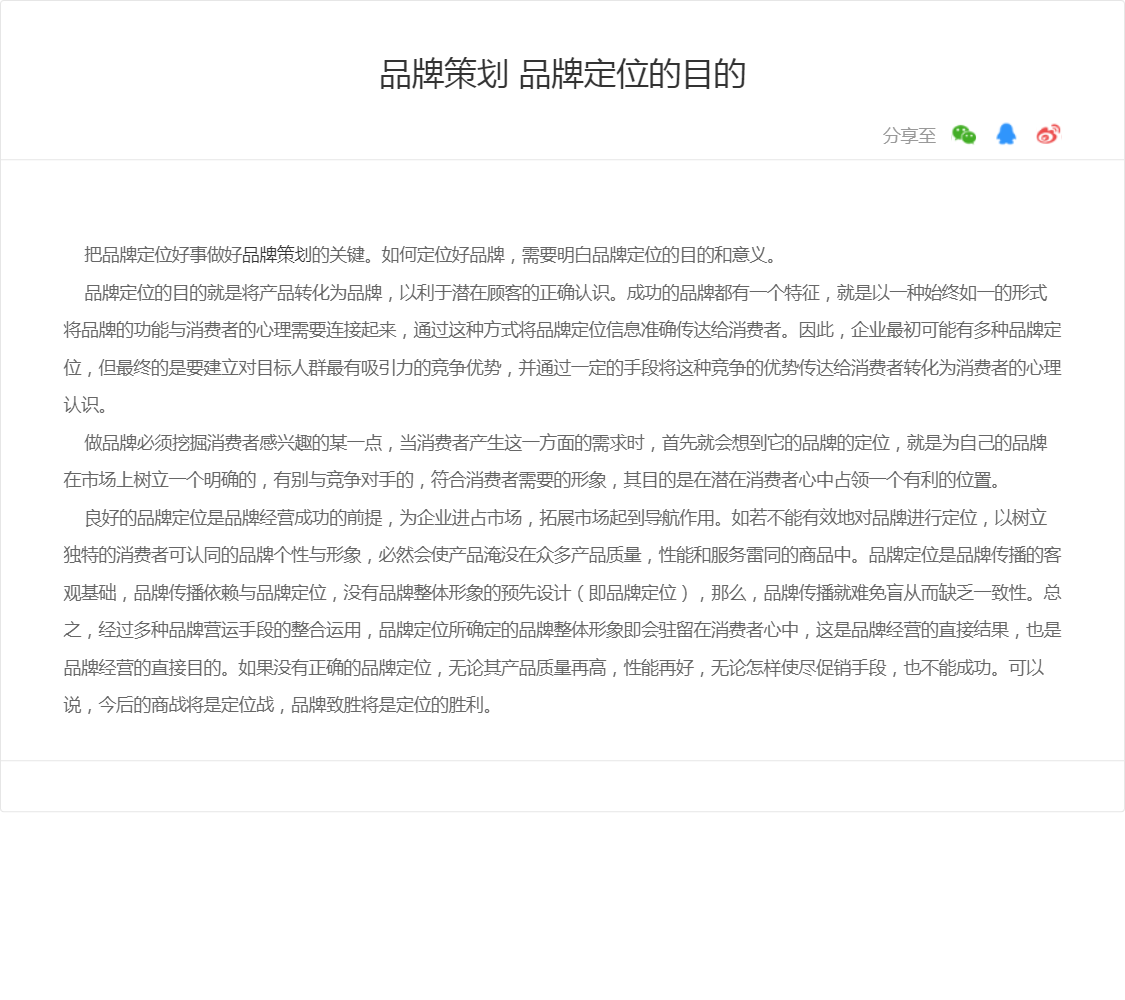The width and height of the screenshot is (1125, 1000).
Task: Click the line starting 独特的消费者可认同
Action: point(562,555)
